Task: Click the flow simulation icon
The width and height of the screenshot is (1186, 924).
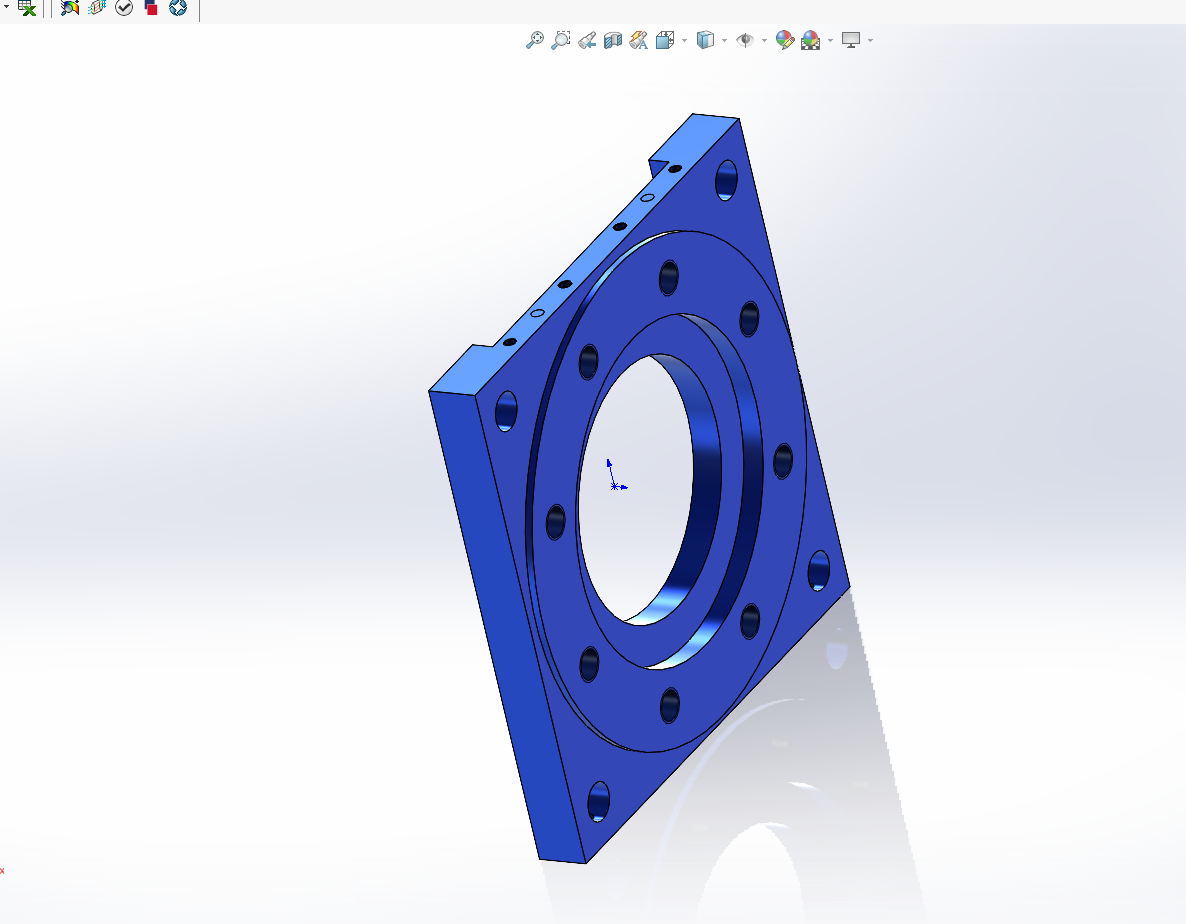Action: coord(97,8)
